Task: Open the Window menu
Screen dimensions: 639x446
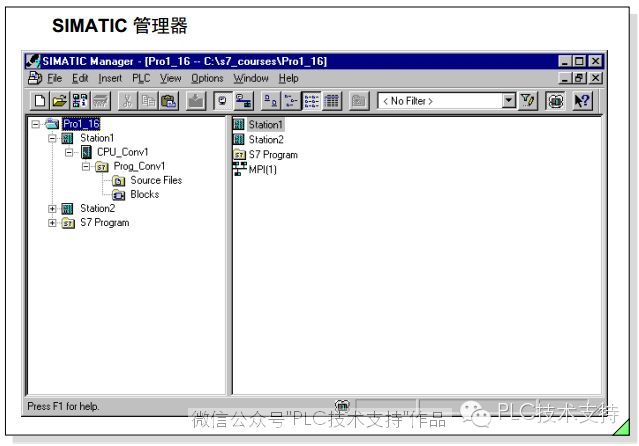Action: click(251, 78)
